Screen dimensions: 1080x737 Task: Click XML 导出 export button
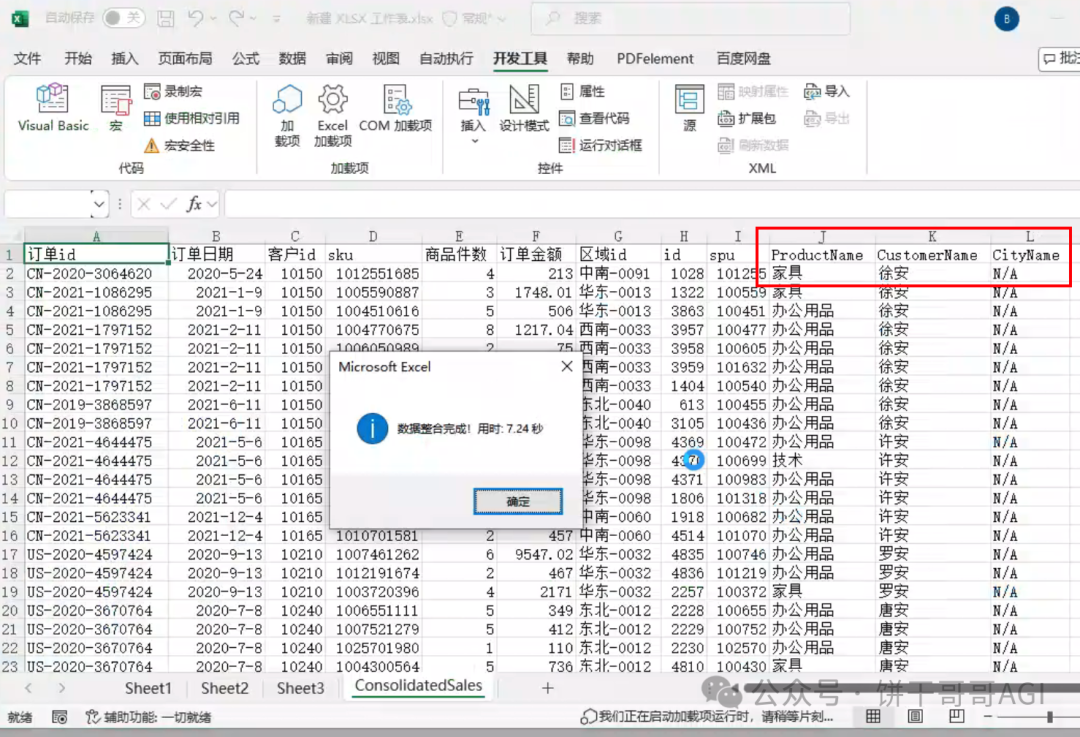click(827, 118)
